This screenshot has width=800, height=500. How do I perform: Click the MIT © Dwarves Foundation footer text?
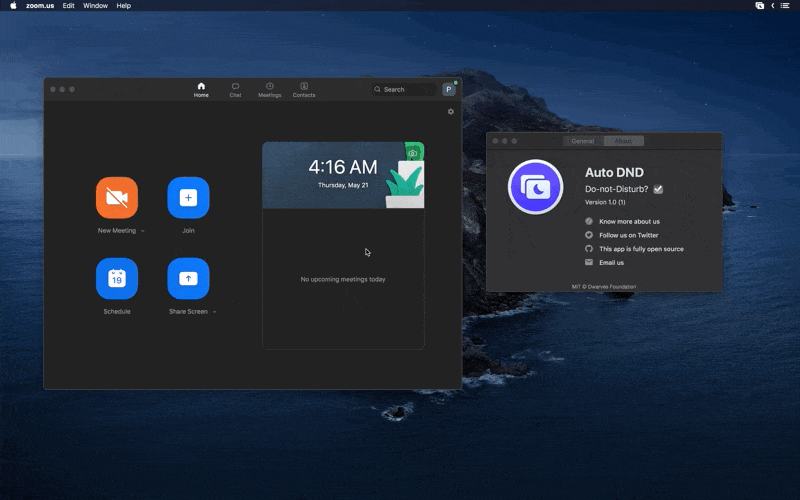pos(604,287)
